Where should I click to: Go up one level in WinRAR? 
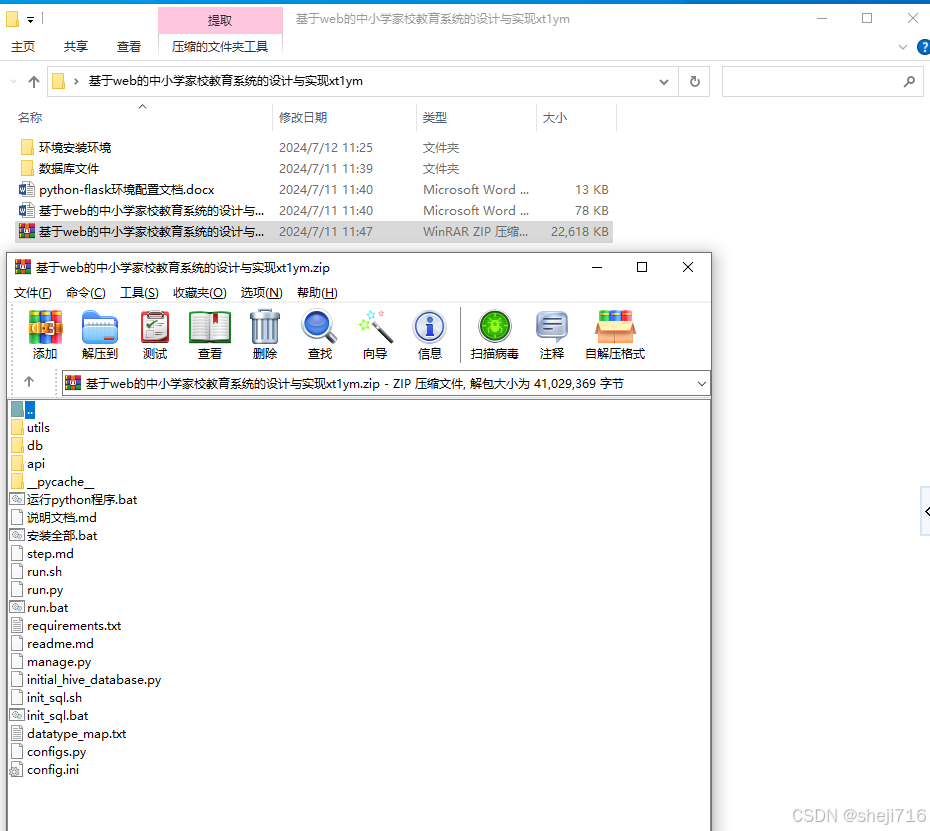[x=29, y=382]
